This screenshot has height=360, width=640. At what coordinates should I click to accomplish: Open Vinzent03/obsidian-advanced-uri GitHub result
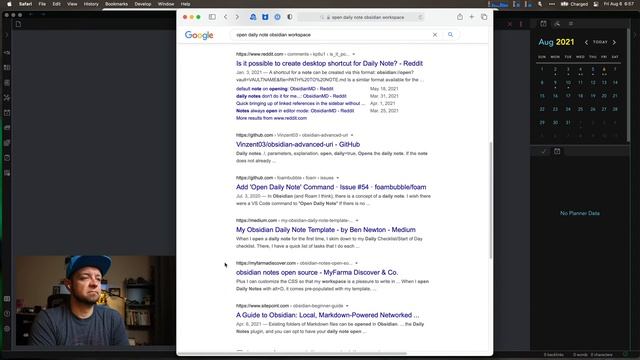pyautogui.click(x=298, y=144)
